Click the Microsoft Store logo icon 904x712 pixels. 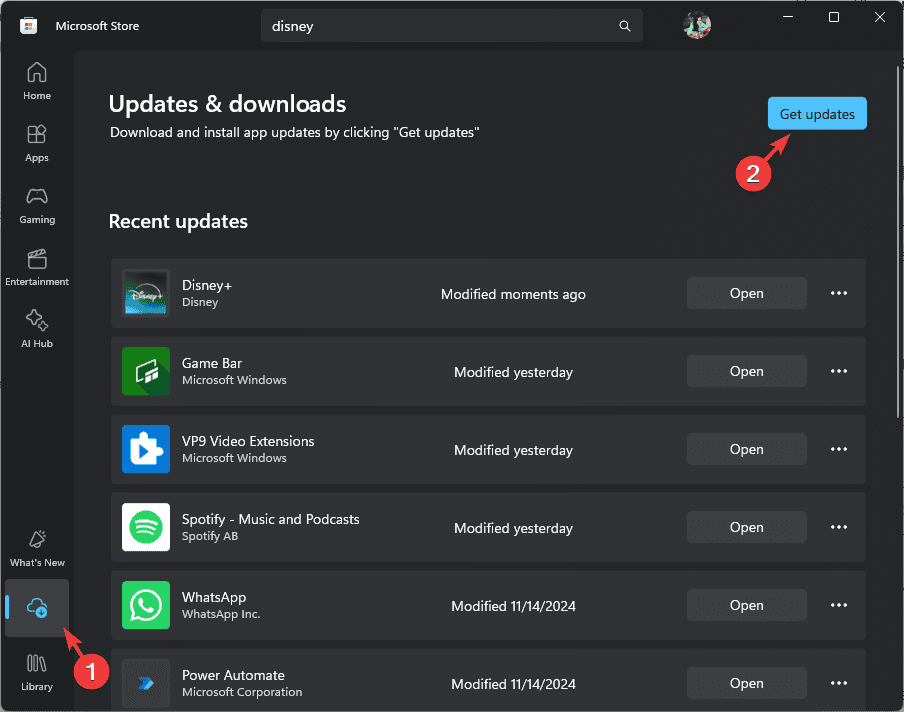28,25
